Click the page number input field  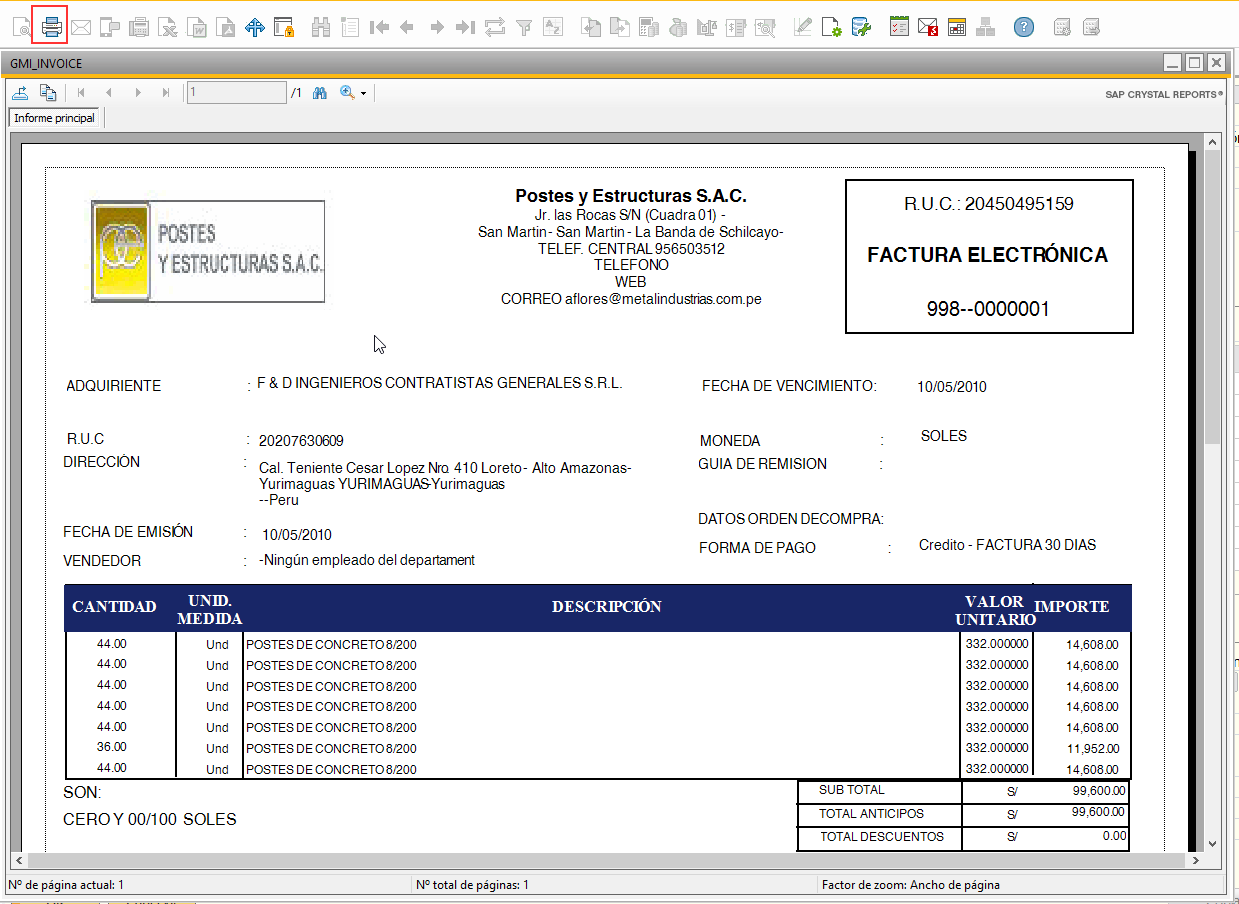(x=236, y=93)
